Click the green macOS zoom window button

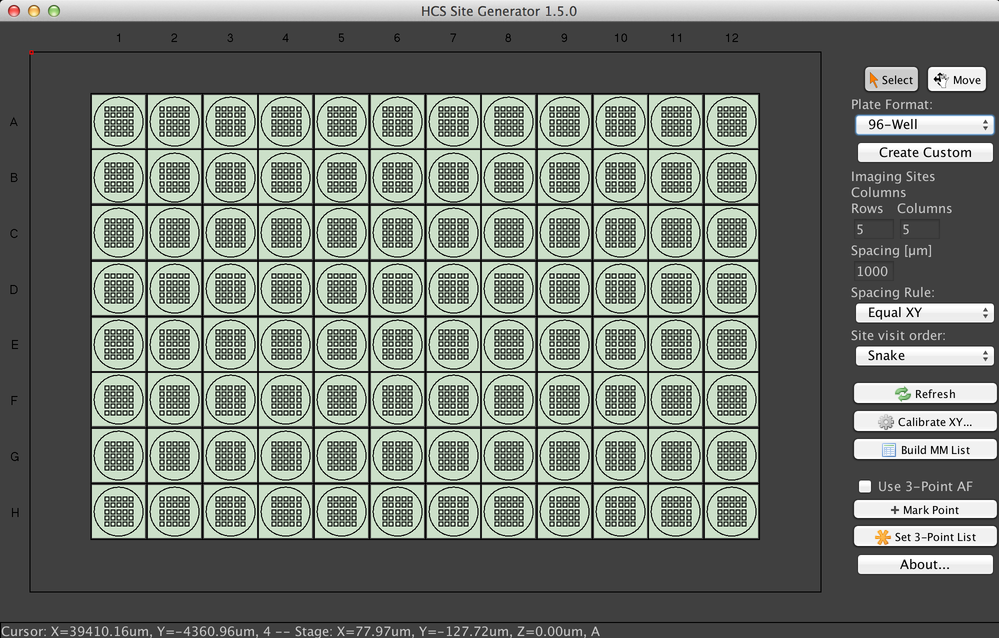pos(54,11)
